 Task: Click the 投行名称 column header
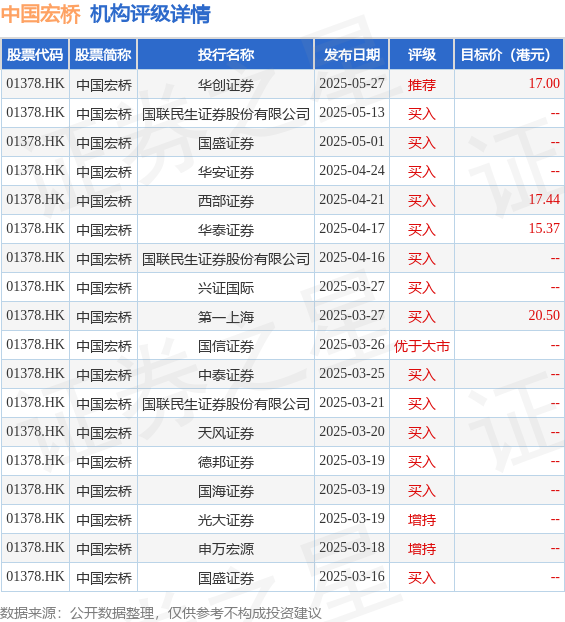(226, 55)
